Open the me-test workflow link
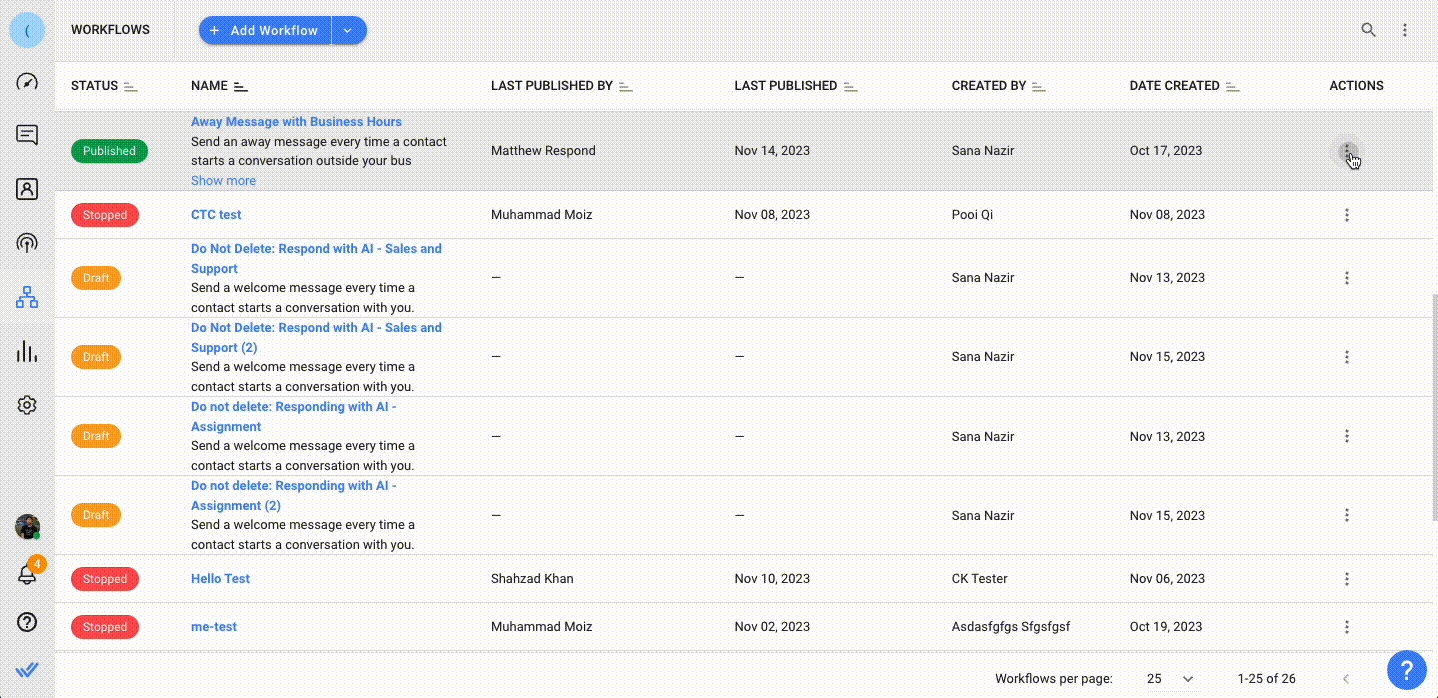Viewport: 1438px width, 698px height. (x=214, y=627)
